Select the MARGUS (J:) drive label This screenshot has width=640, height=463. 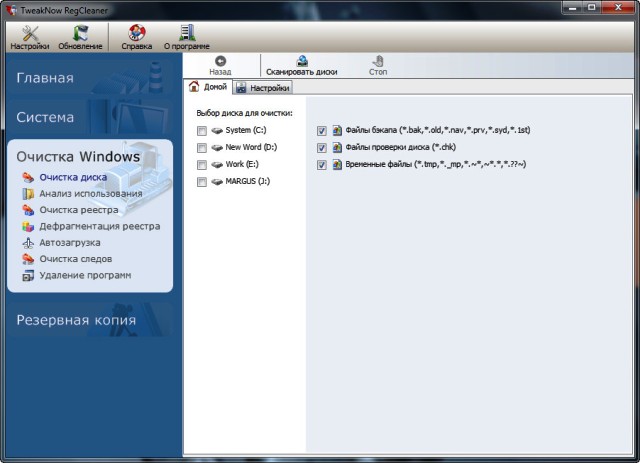coord(248,182)
